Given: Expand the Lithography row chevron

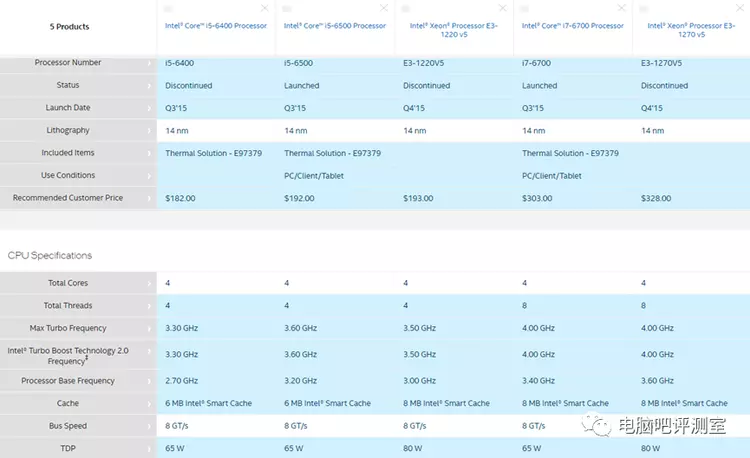Looking at the screenshot, I should (x=149, y=131).
